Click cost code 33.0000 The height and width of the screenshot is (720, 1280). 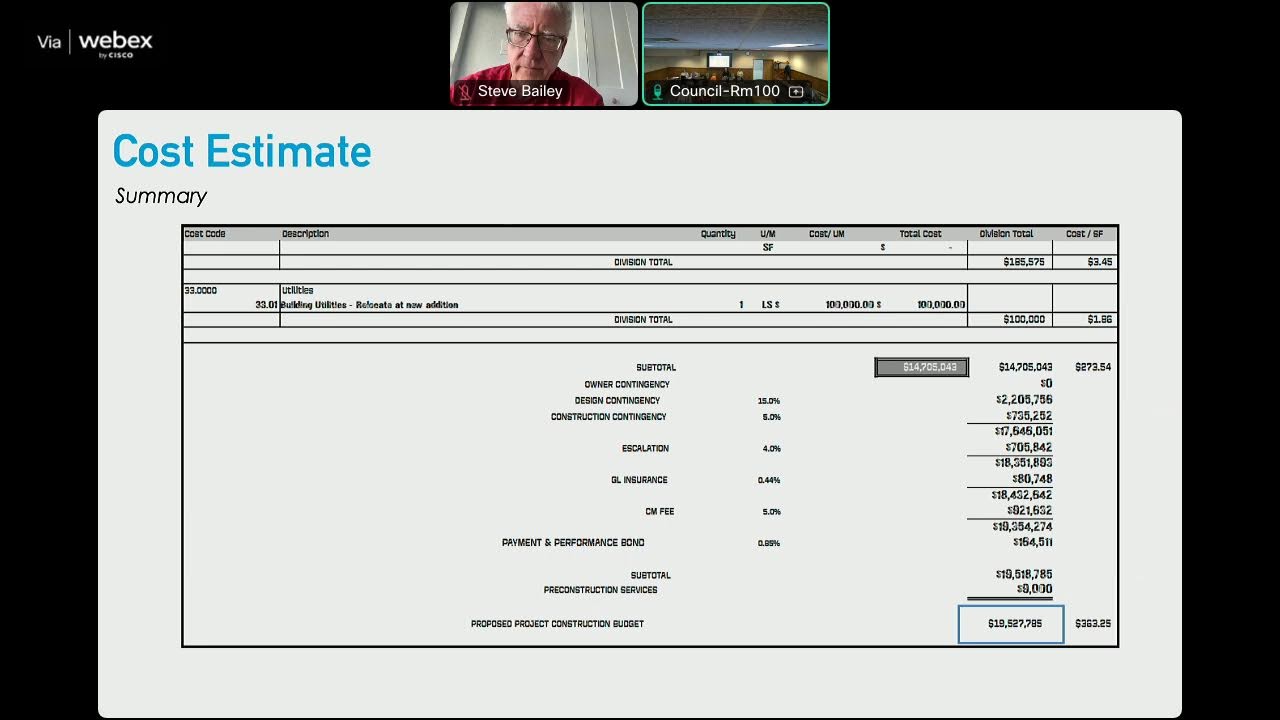click(x=200, y=291)
